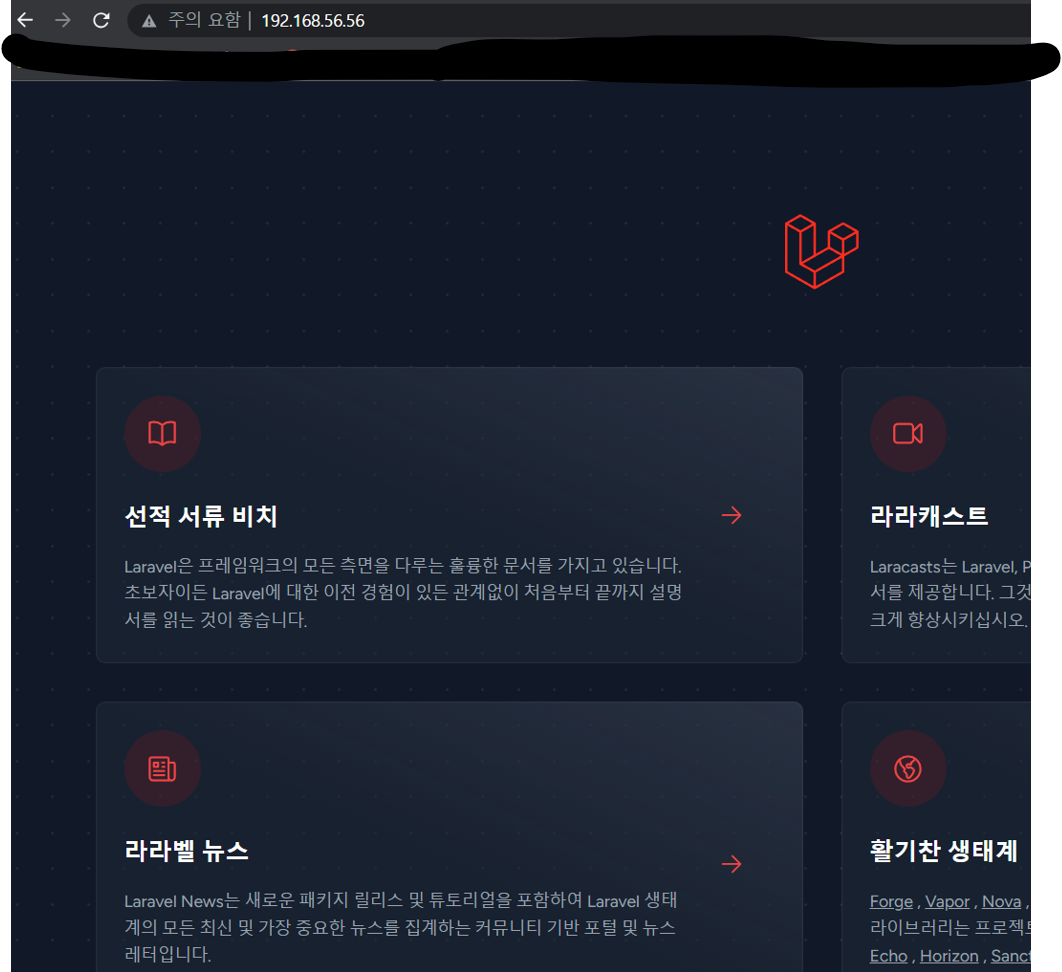
Task: Click the browser forward arrow
Action: (x=63, y=20)
